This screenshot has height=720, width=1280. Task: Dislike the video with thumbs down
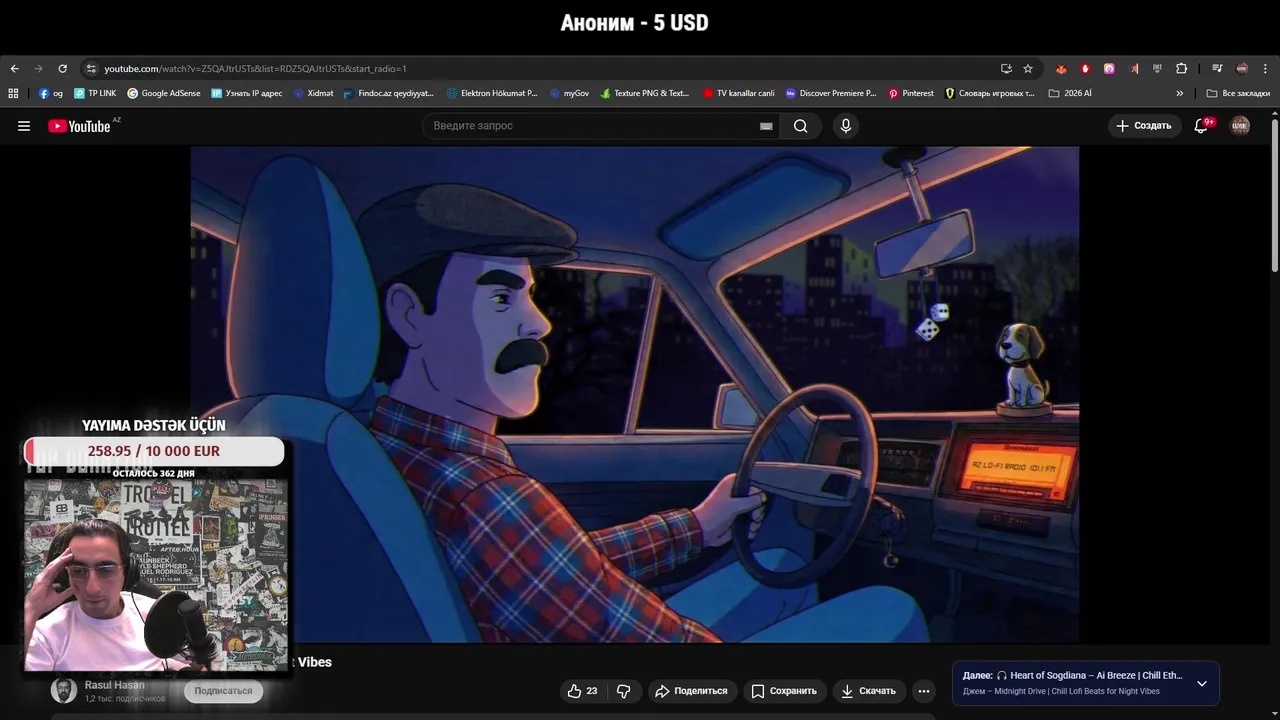coord(623,691)
